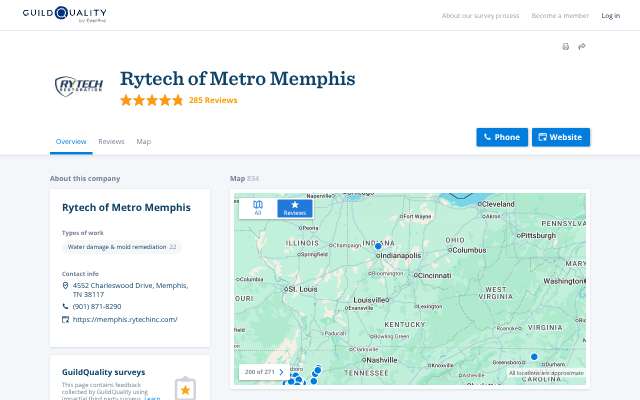This screenshot has width=640, height=400.
Task: Click the blue marker near Greensboro
Action: [x=534, y=356]
